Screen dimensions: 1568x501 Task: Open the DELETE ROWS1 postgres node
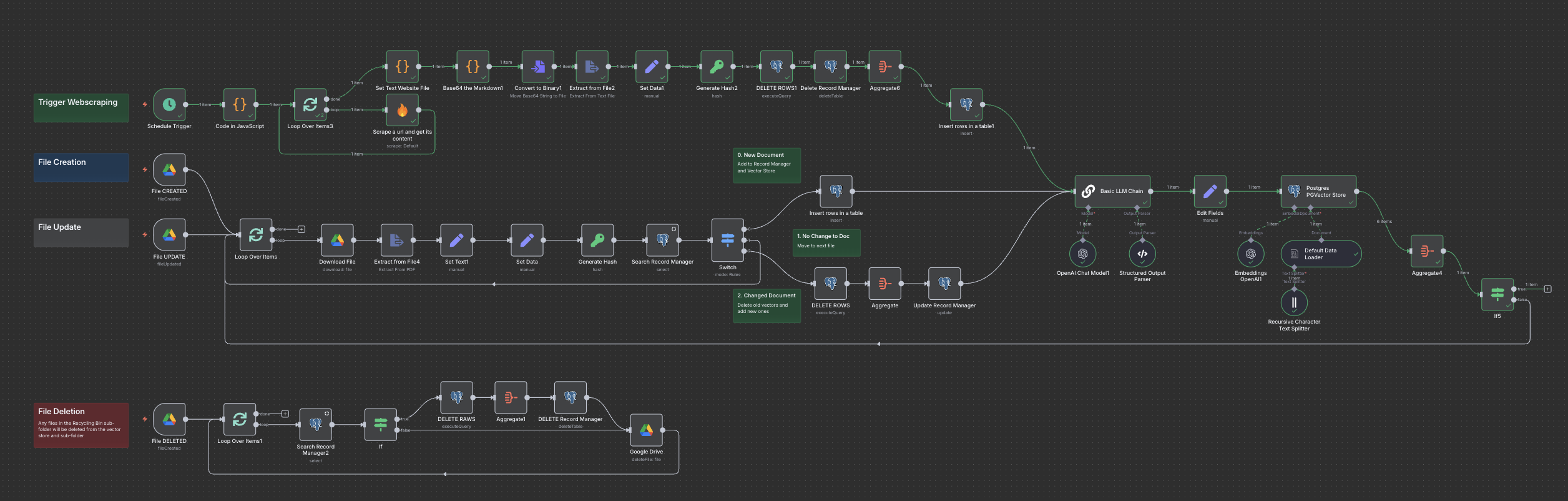click(x=777, y=66)
